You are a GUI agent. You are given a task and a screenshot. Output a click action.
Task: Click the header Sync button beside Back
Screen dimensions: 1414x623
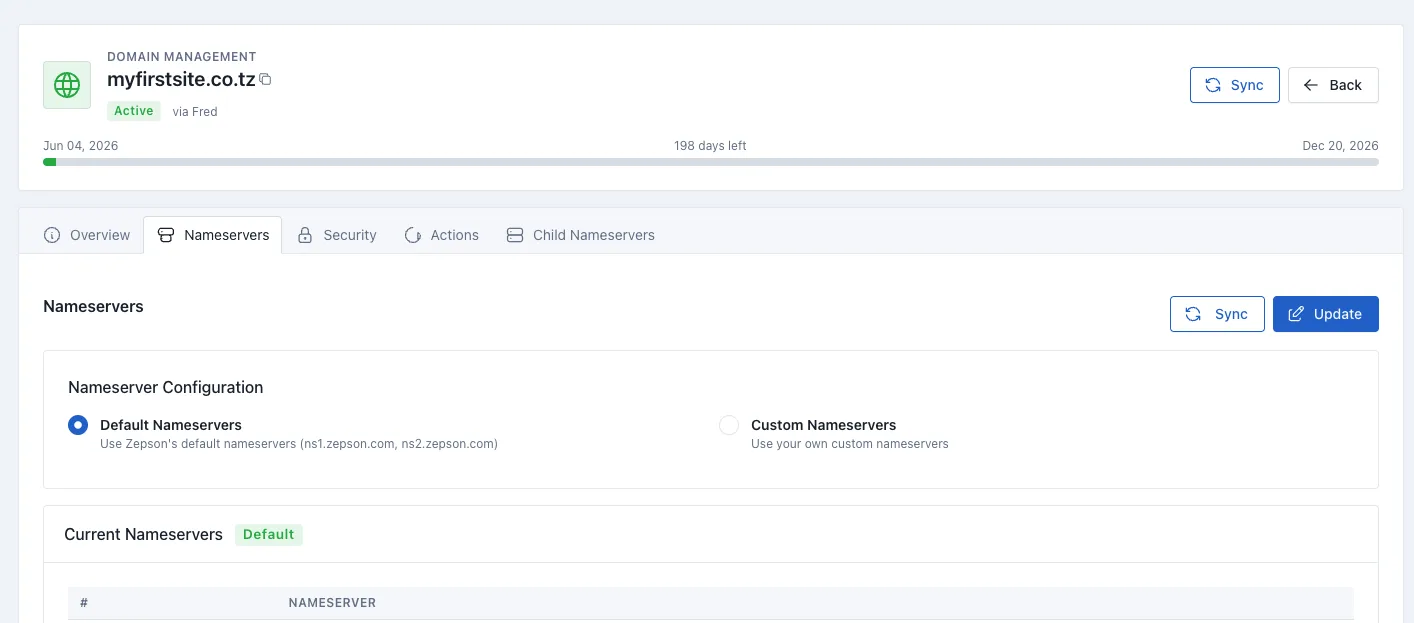pos(1235,85)
